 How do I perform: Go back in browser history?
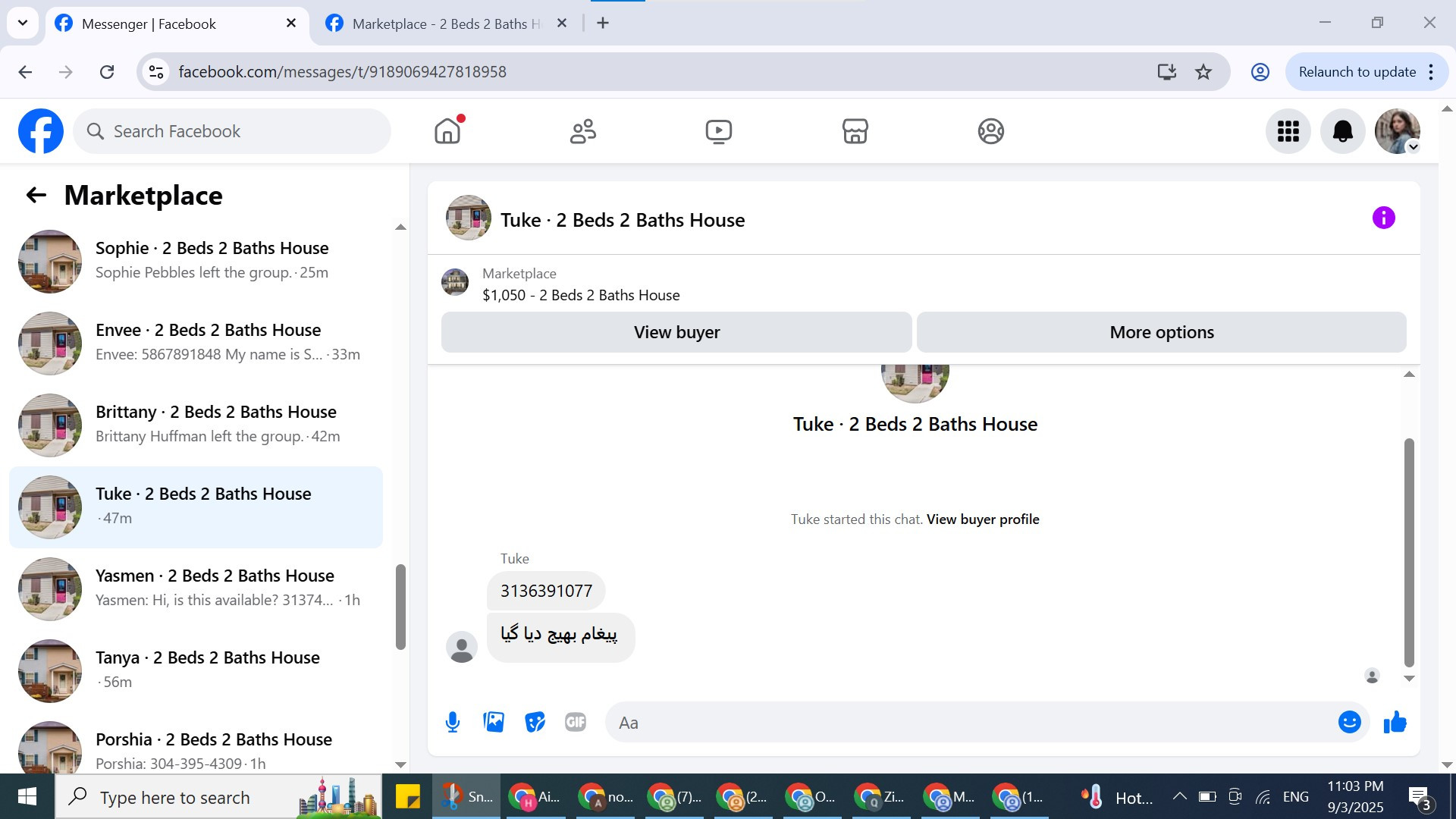click(25, 72)
